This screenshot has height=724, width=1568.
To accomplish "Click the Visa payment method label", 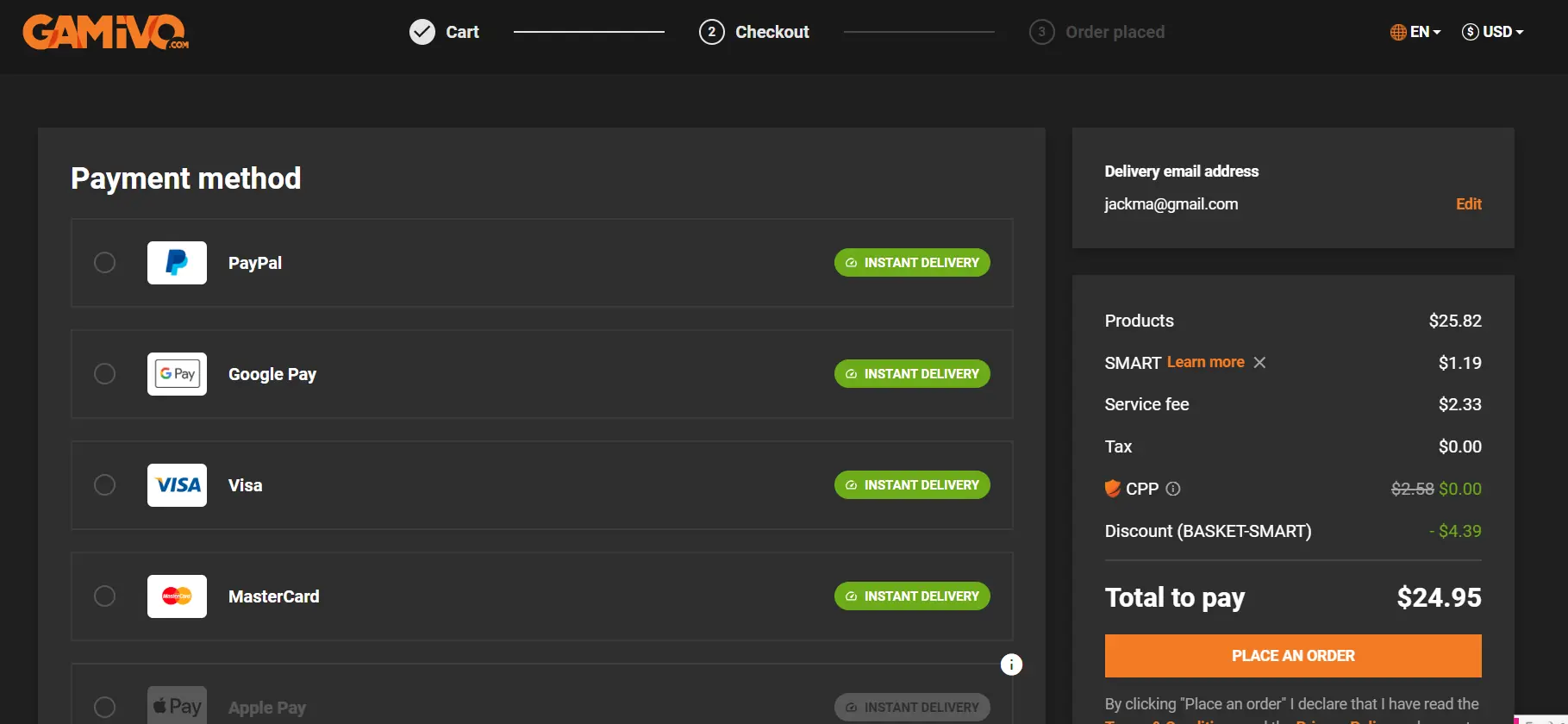I will pyautogui.click(x=246, y=485).
